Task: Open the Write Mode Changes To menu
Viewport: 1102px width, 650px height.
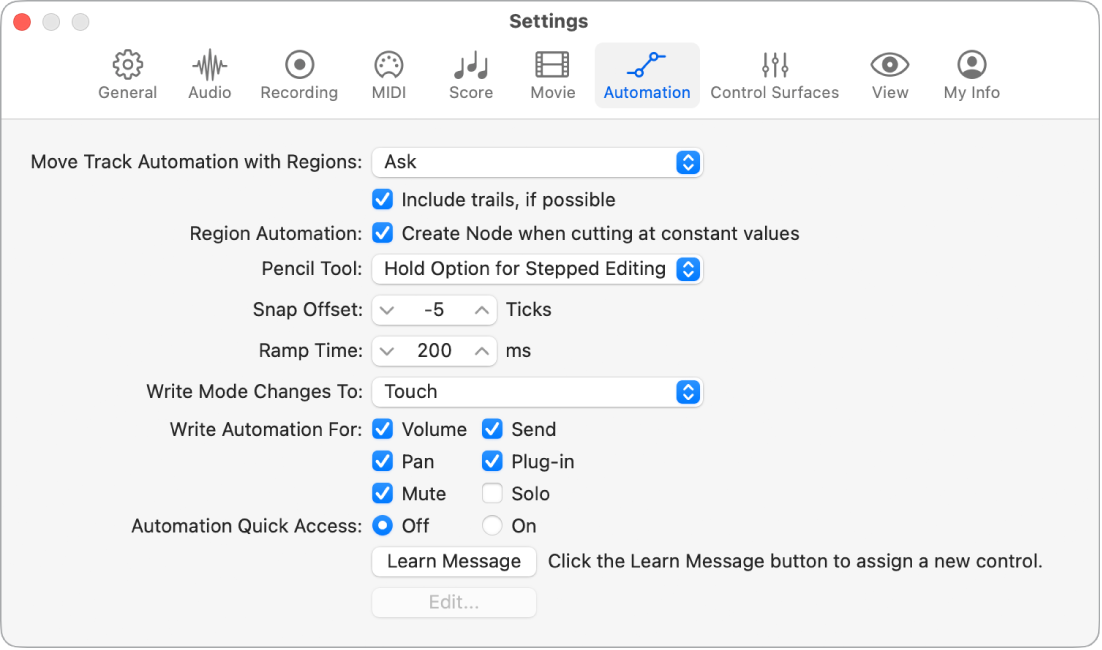Action: [x=537, y=392]
